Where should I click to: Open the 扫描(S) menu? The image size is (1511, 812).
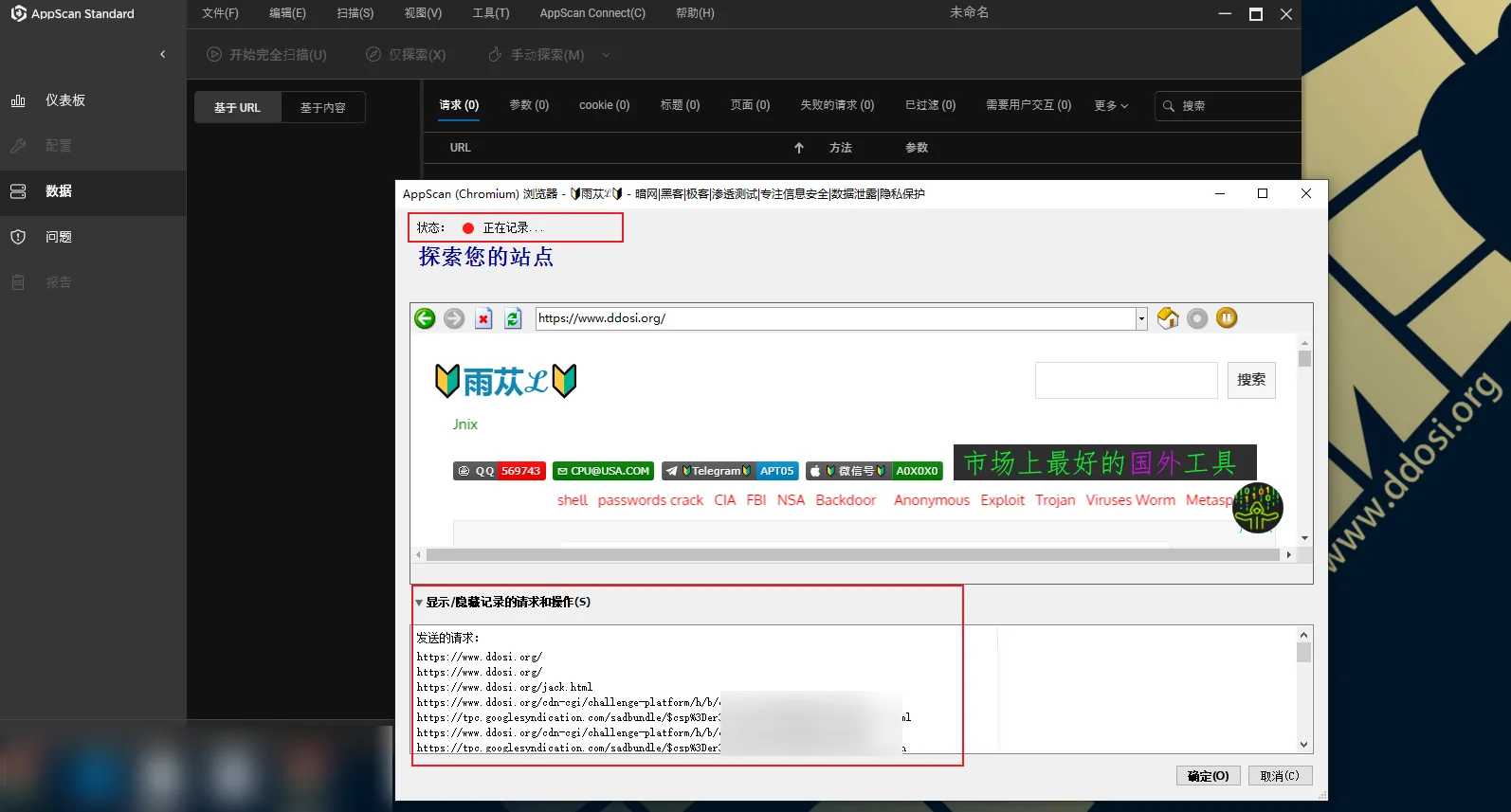point(355,13)
